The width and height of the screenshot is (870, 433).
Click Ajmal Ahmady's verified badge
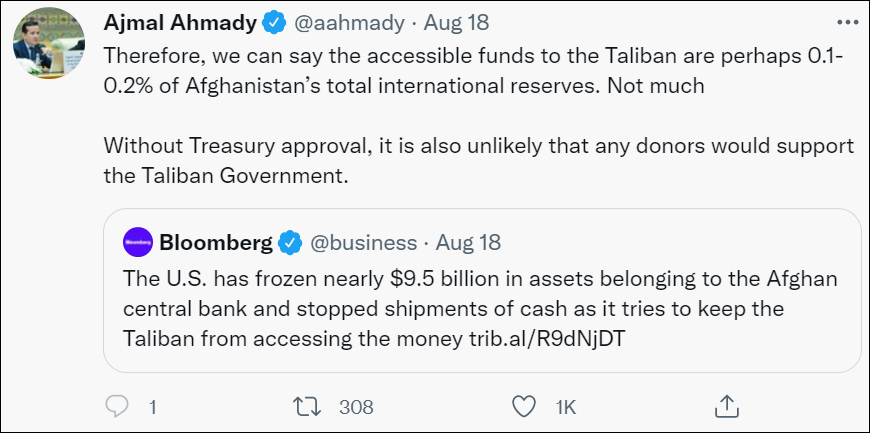[274, 22]
